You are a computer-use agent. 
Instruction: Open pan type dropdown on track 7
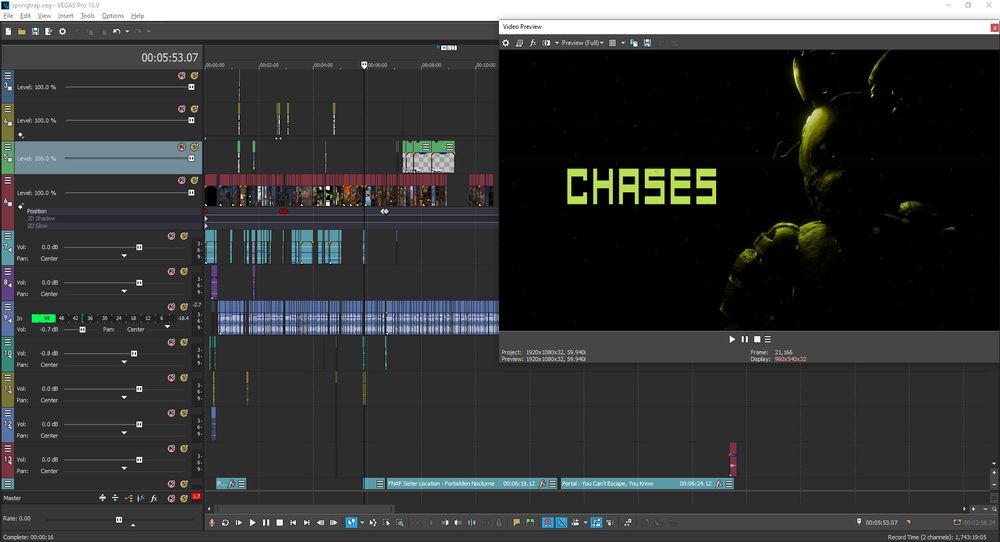tap(124, 256)
